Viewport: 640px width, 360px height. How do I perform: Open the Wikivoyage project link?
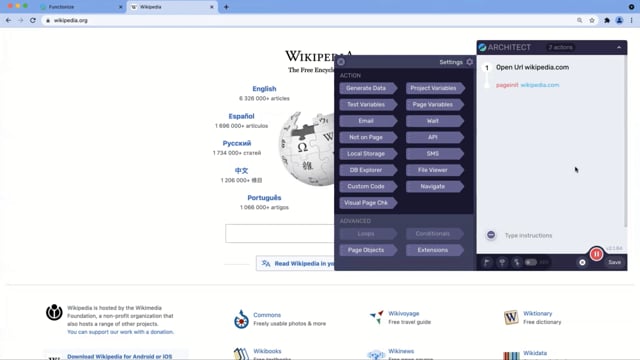(x=404, y=313)
